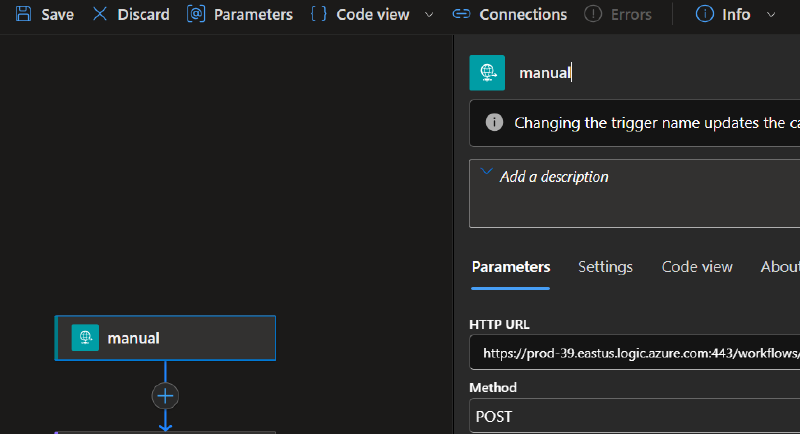Click the gray info icon beside the trigger name notice
This screenshot has height=434, width=800.
click(494, 122)
